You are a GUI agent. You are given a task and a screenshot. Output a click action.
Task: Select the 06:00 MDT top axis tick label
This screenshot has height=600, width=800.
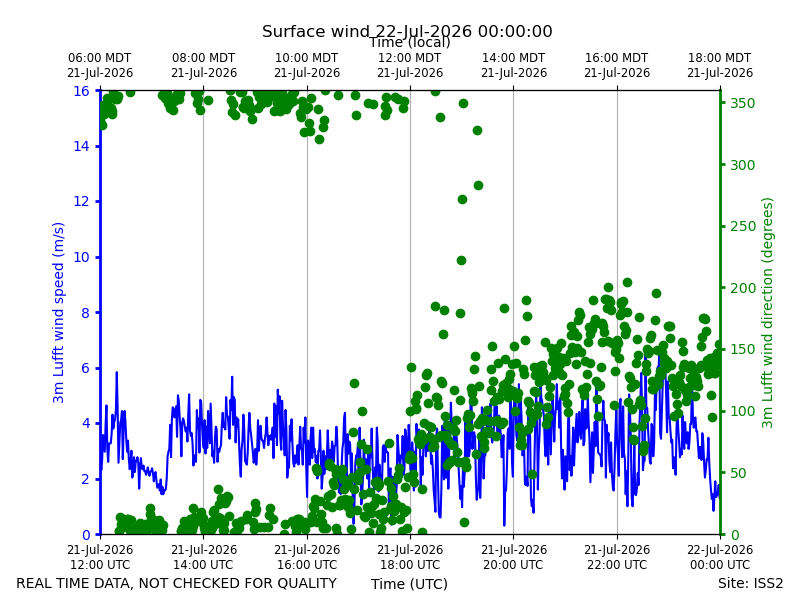pos(100,65)
